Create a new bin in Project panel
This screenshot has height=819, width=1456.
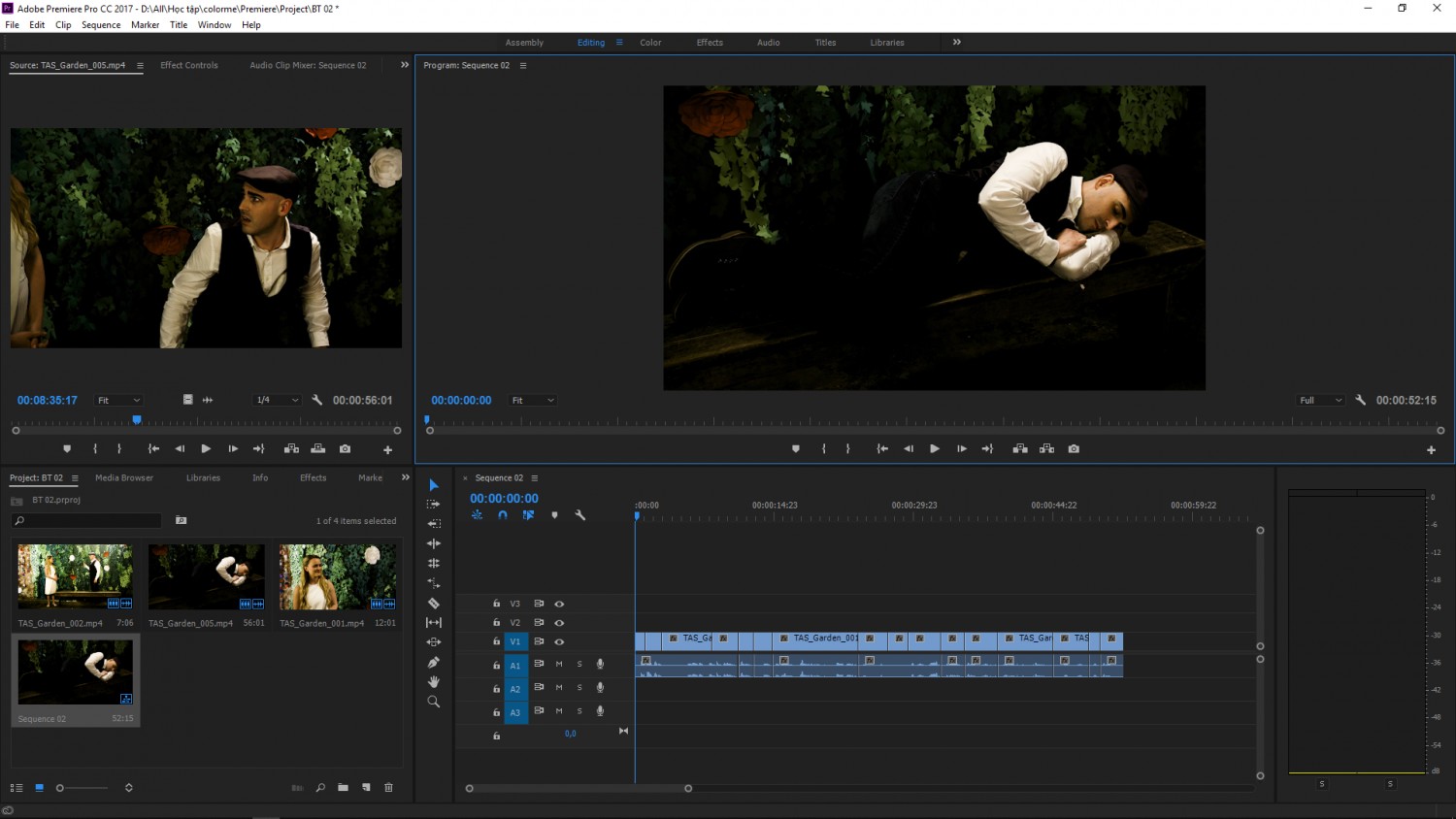point(343,788)
